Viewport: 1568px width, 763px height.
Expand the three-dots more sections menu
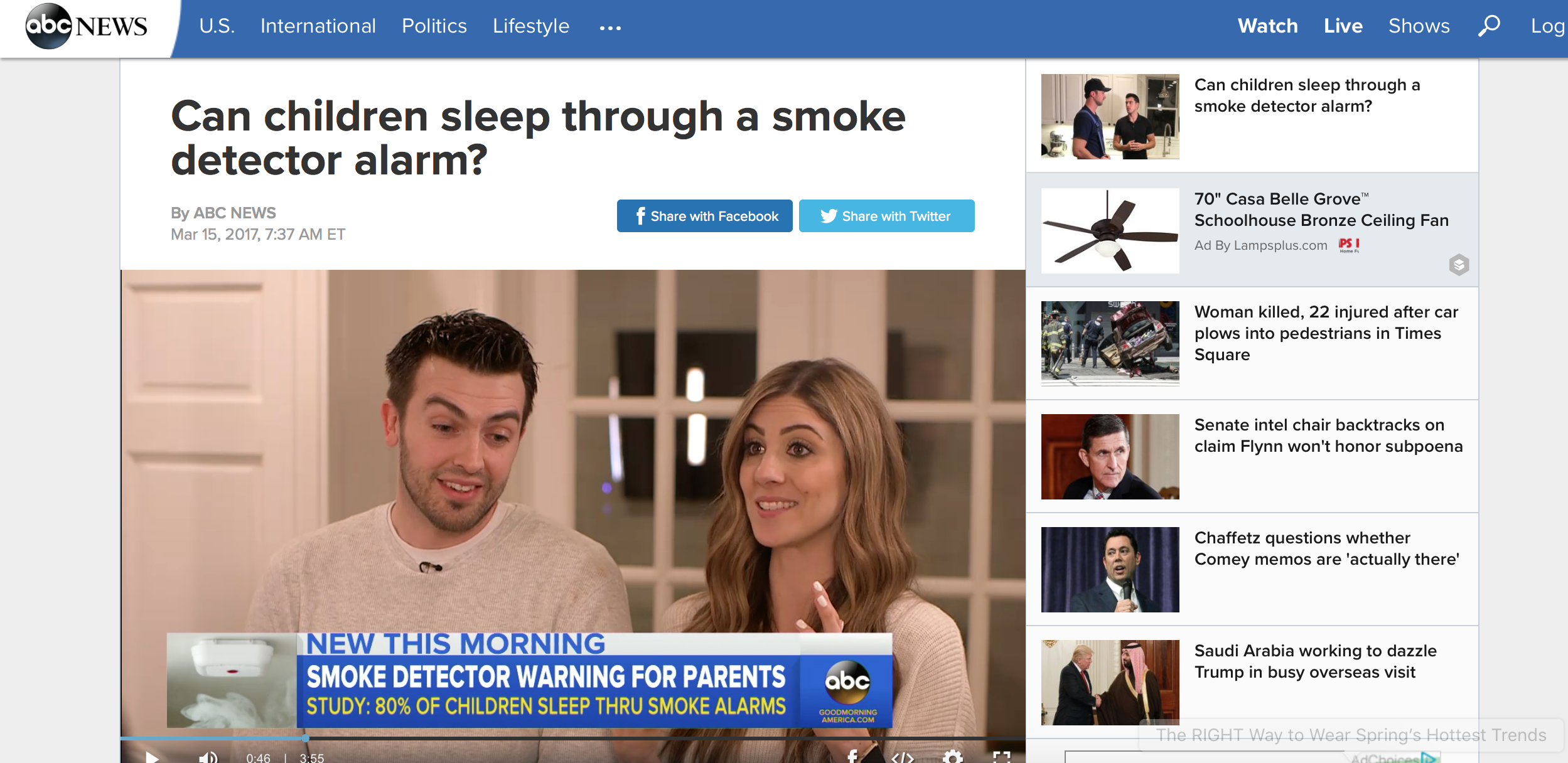click(610, 28)
